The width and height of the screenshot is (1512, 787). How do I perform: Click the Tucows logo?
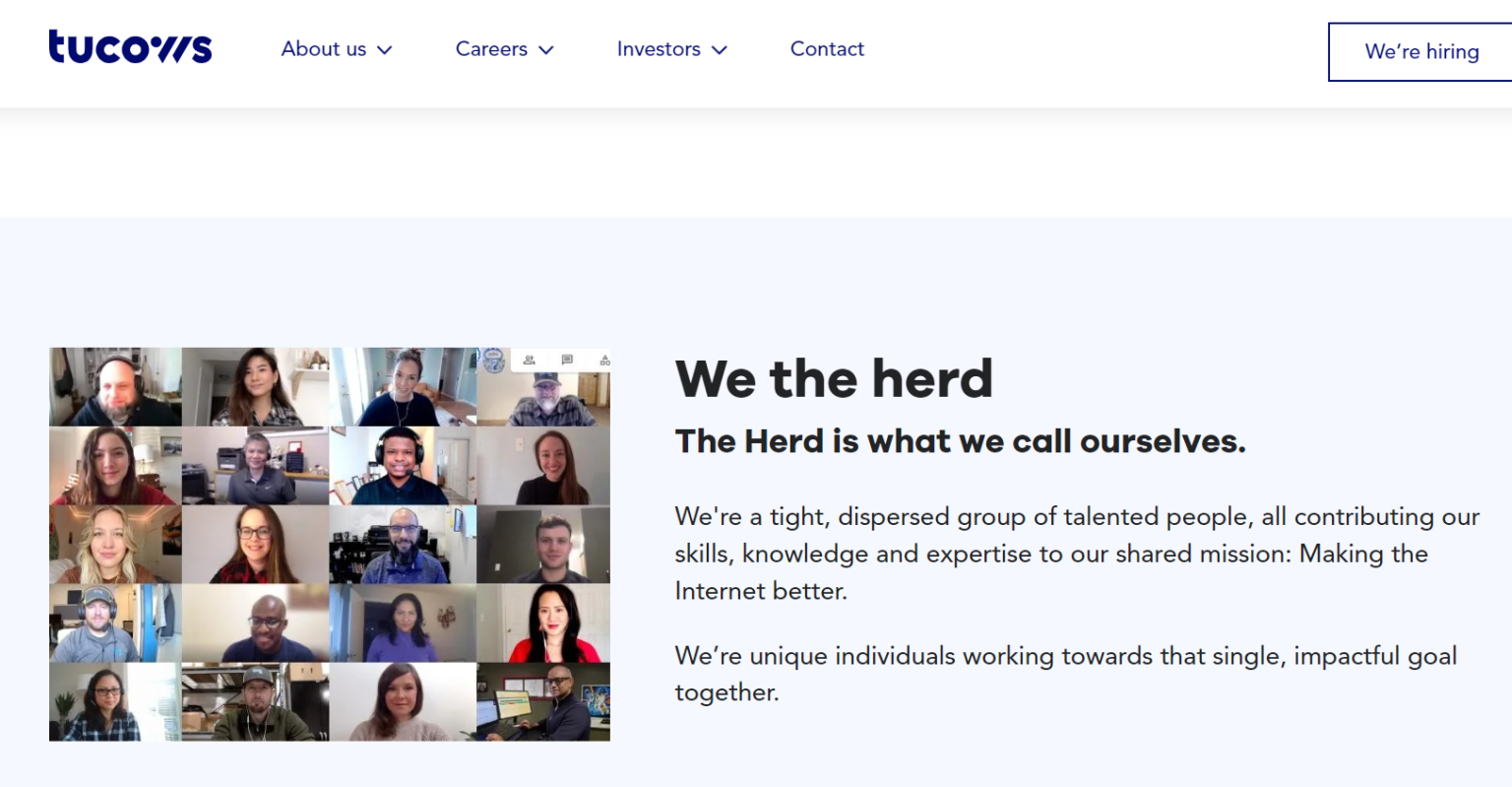130,47
